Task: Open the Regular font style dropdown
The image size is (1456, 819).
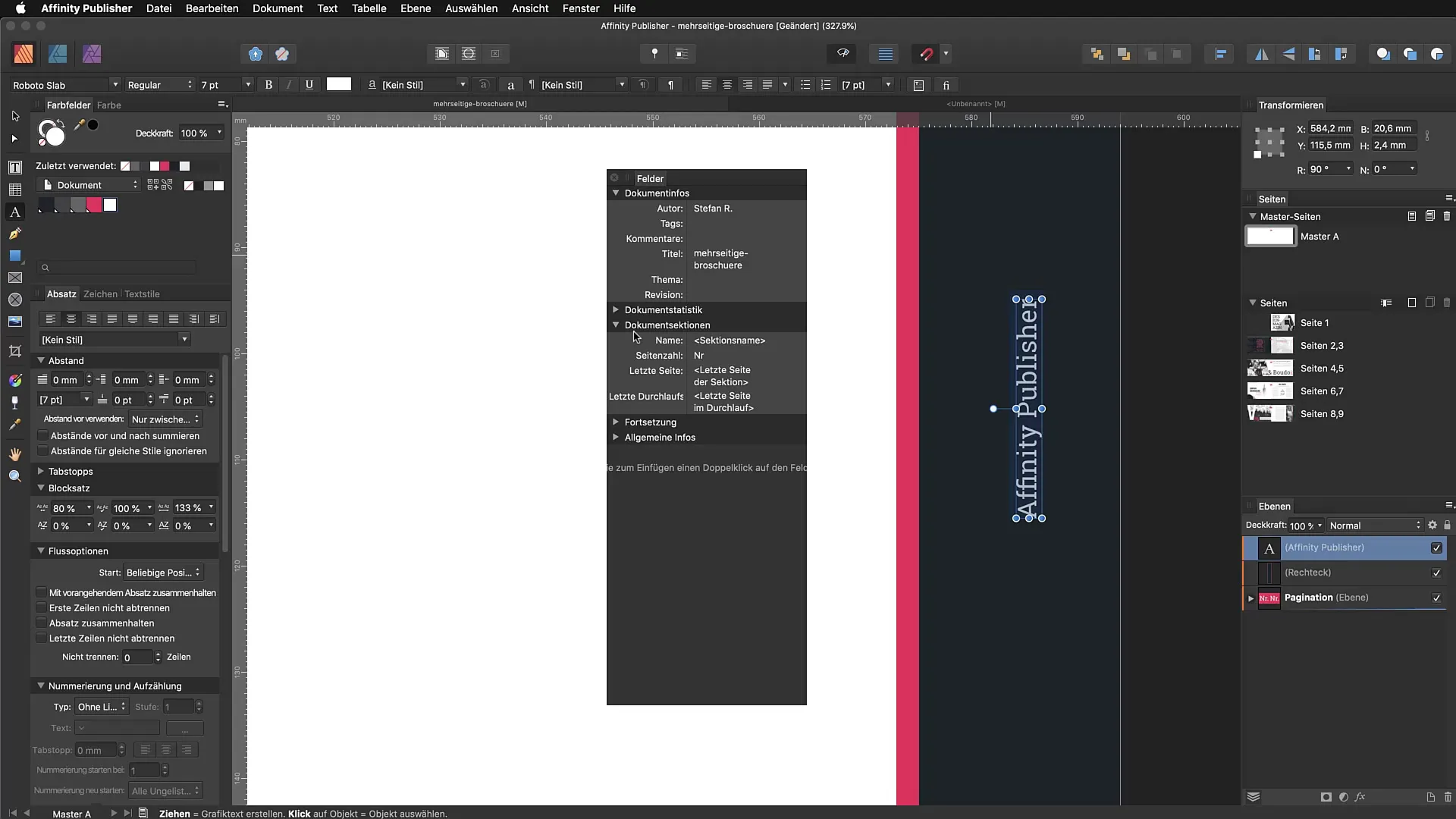Action: pos(159,85)
